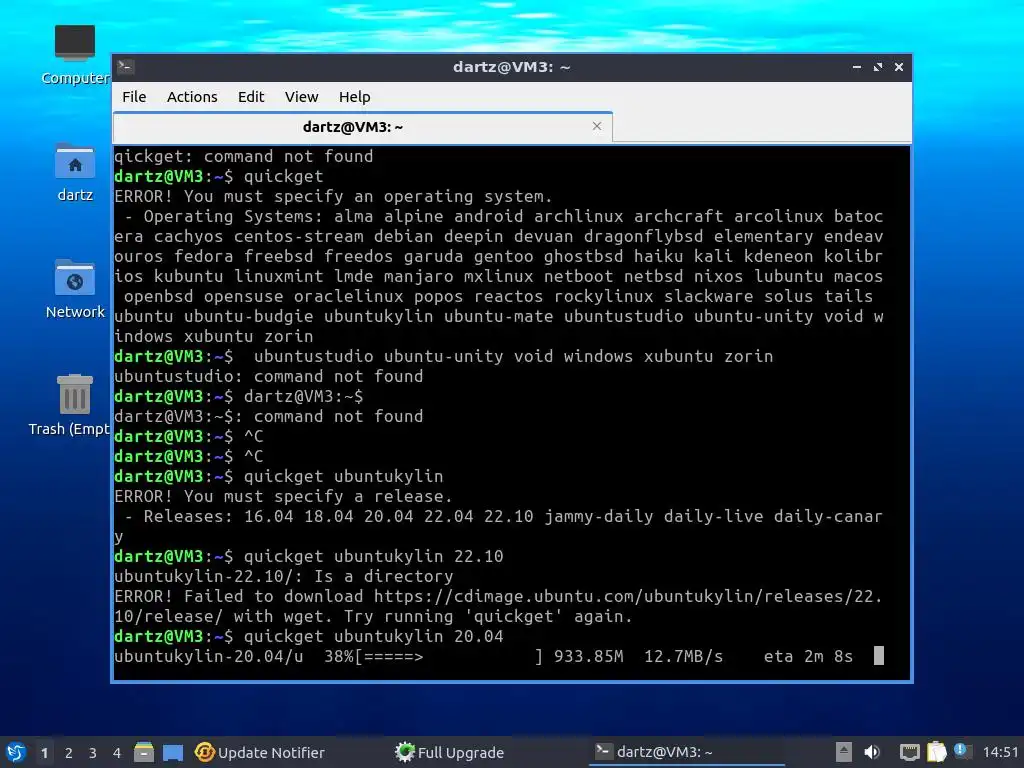Launch file manager from taskbar
The width and height of the screenshot is (1024, 768).
click(x=144, y=752)
